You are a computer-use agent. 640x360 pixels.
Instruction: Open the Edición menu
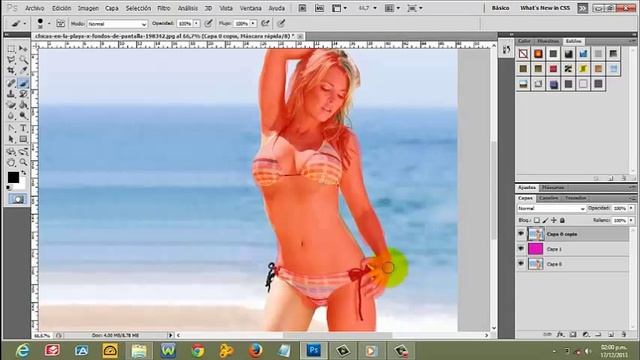coord(62,8)
